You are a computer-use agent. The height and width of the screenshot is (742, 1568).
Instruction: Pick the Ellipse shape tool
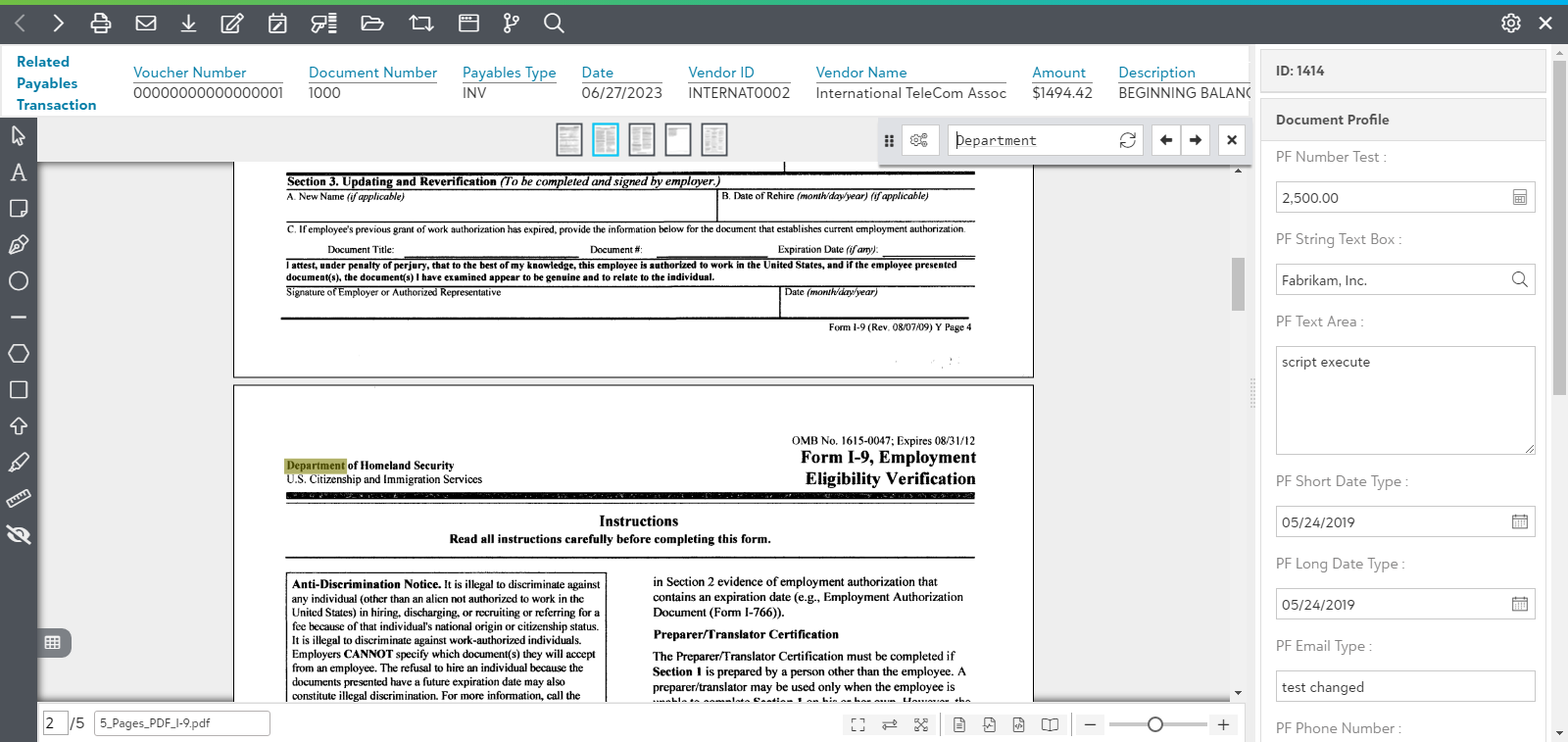click(18, 281)
